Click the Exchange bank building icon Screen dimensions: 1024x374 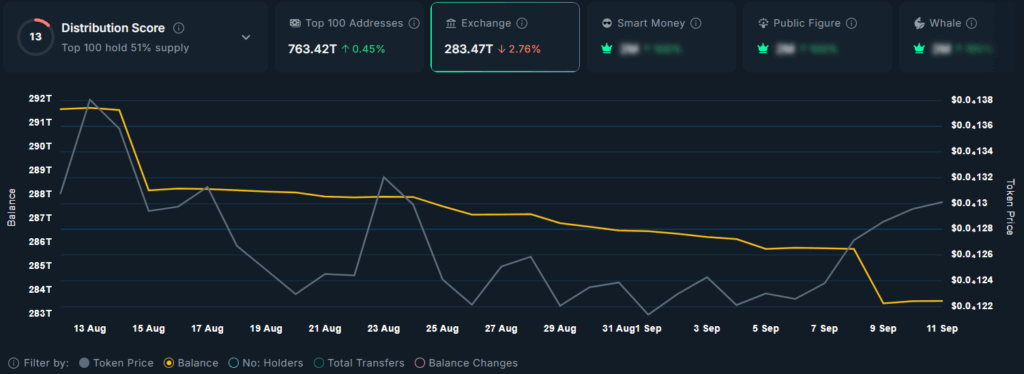point(451,23)
